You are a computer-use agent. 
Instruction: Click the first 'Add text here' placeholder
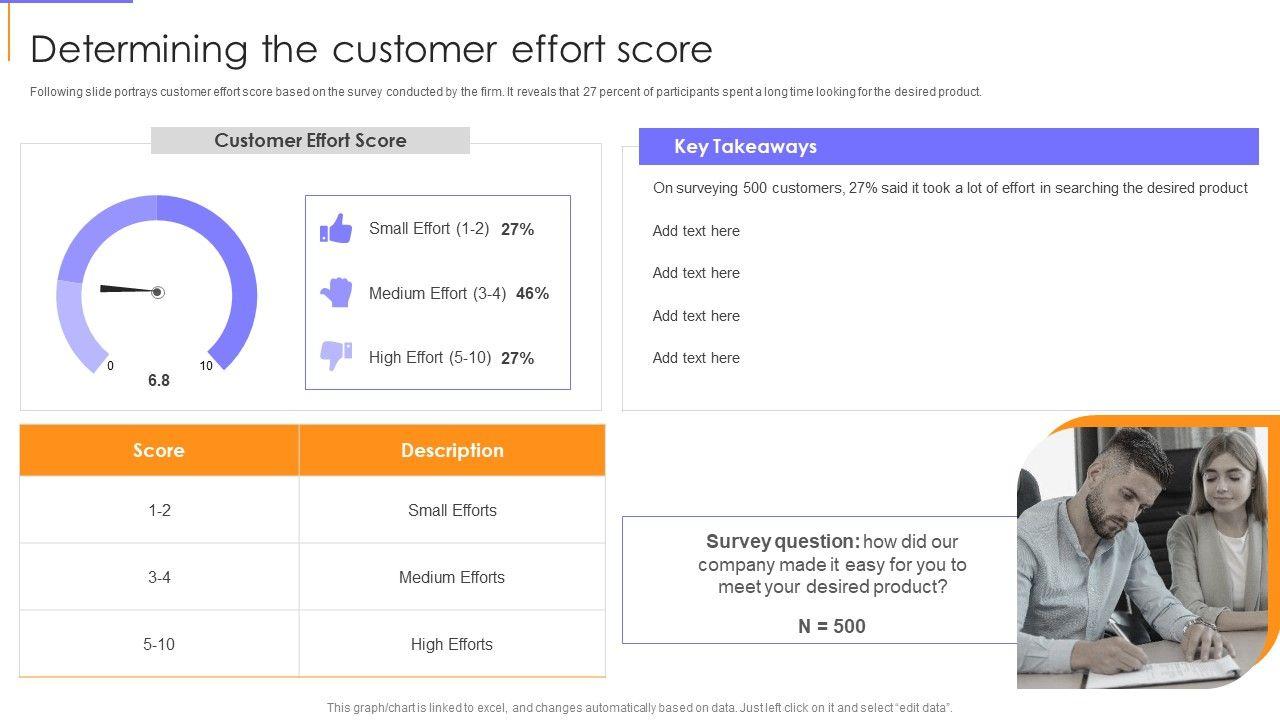[x=696, y=231]
